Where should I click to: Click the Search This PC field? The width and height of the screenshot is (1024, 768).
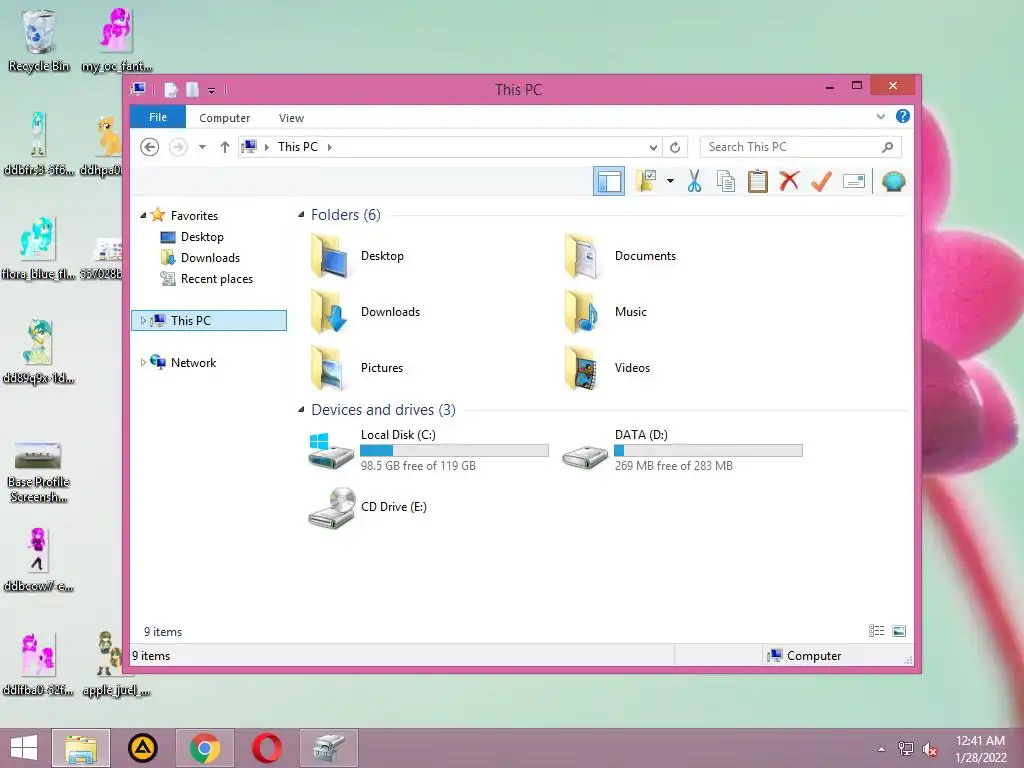[801, 147]
